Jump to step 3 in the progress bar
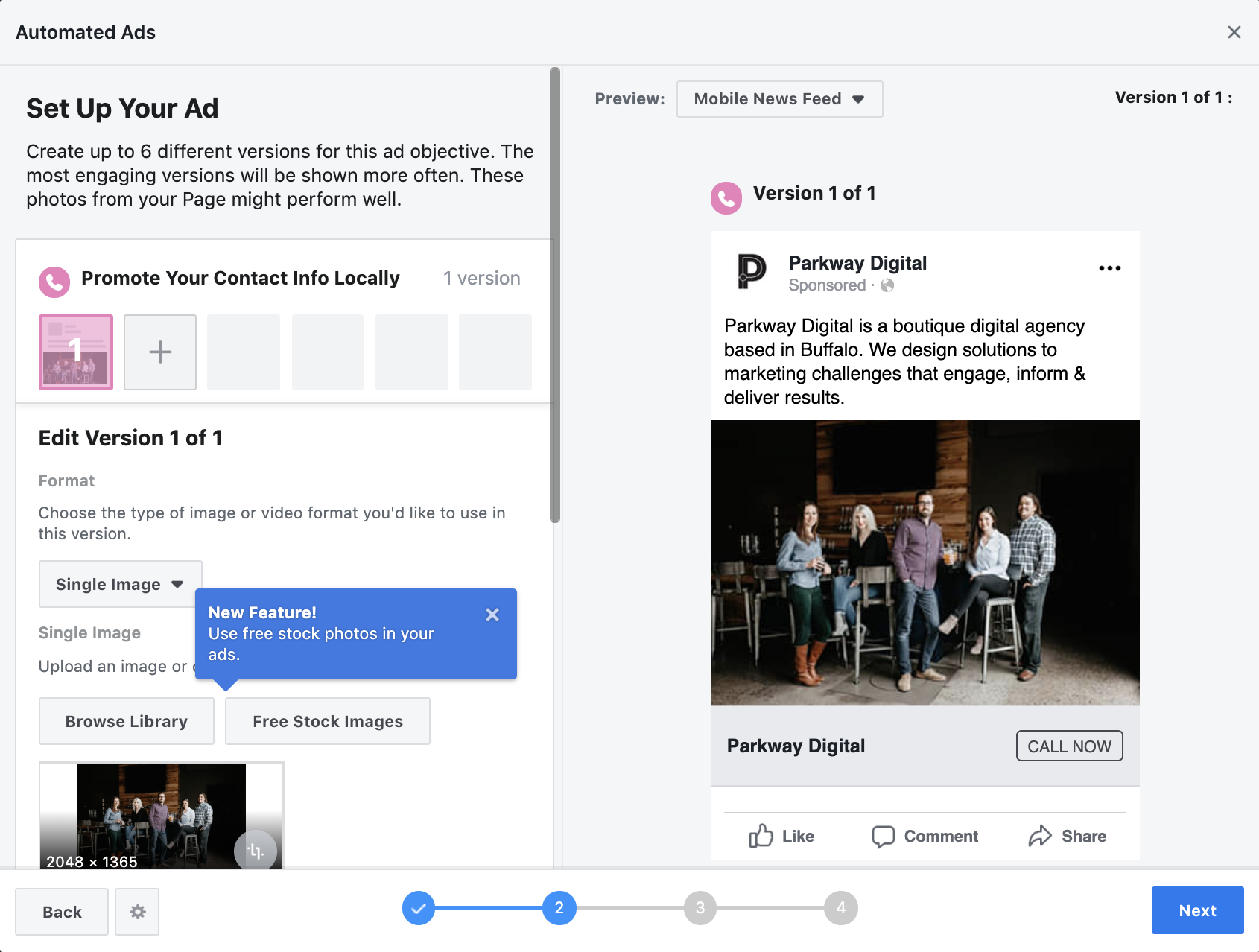 tap(700, 908)
